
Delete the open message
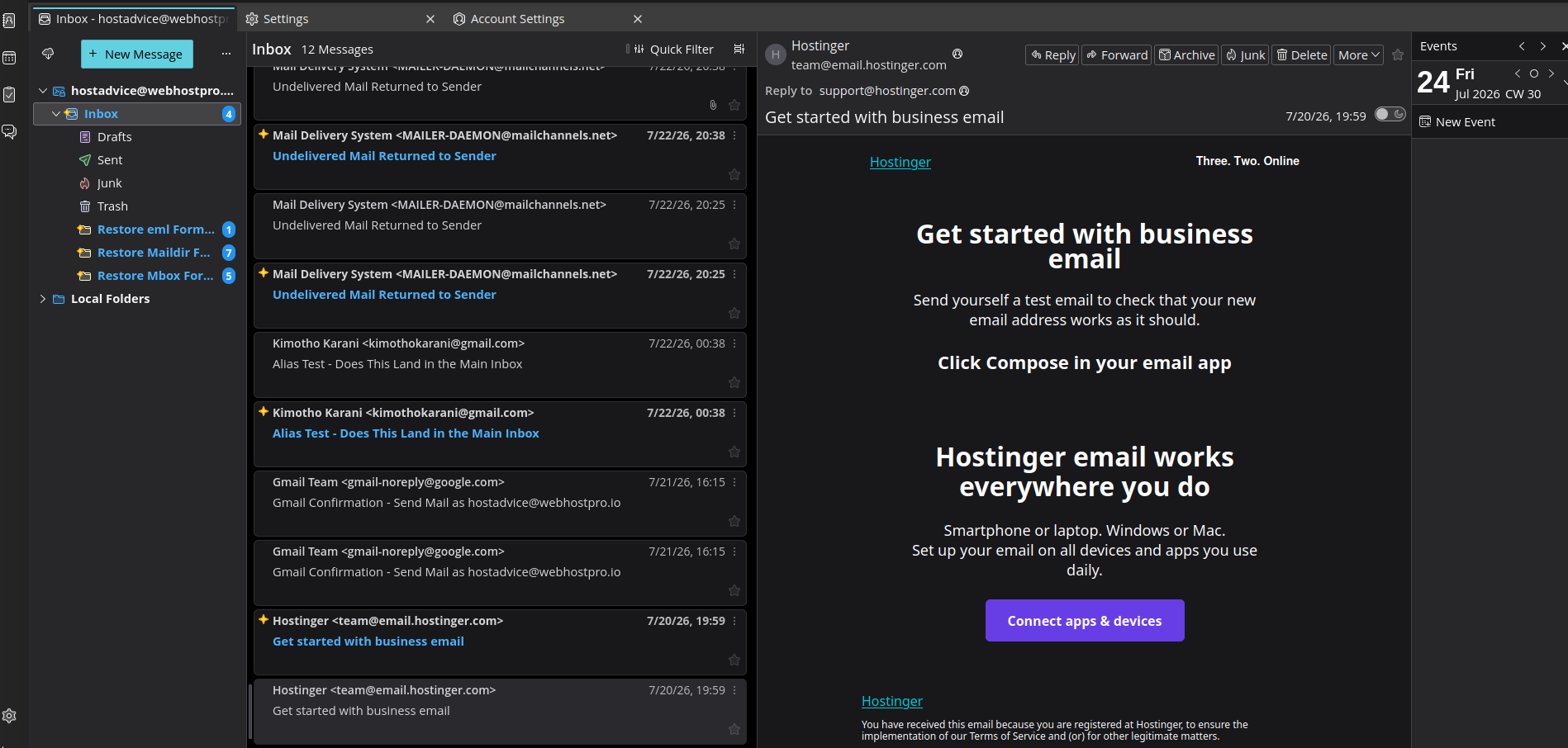pos(1301,54)
